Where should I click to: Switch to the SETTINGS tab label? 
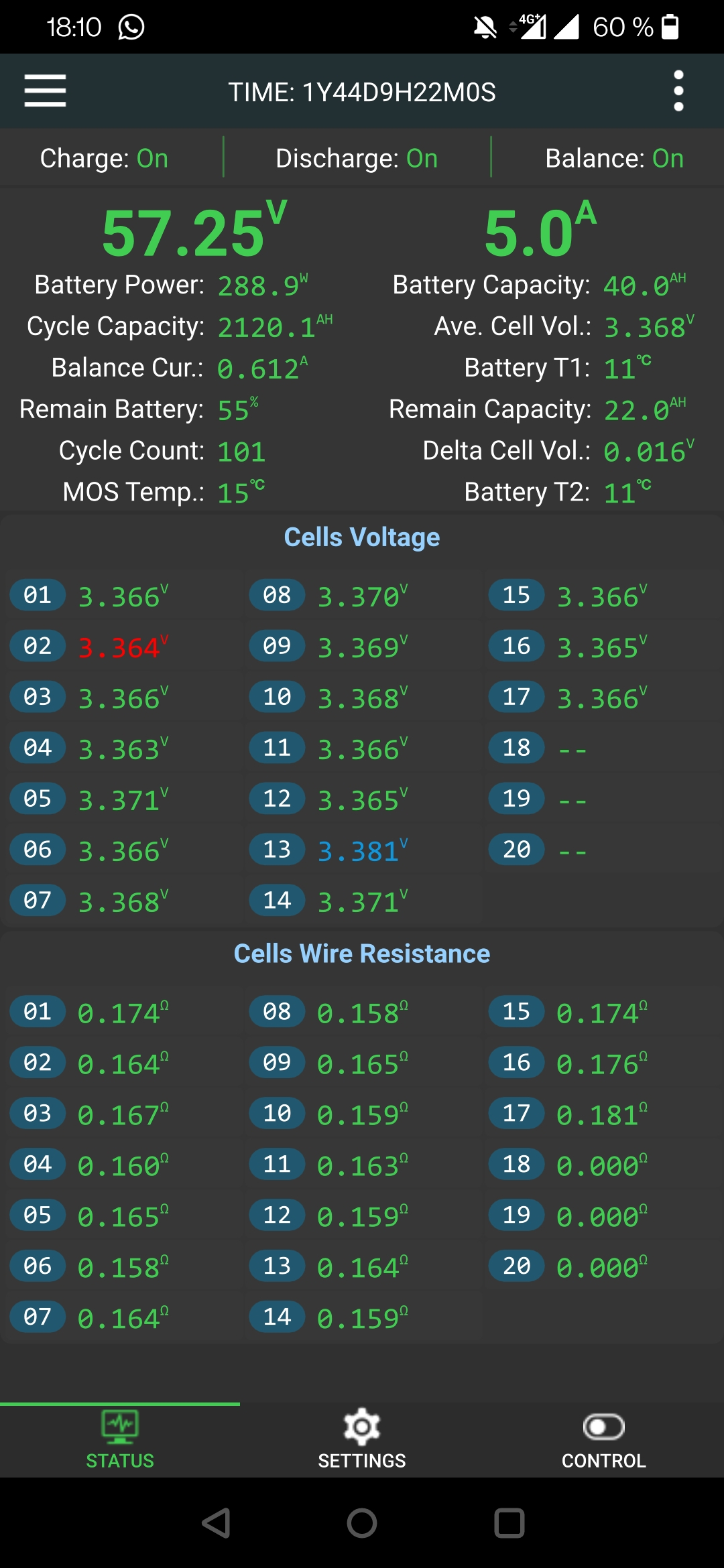(x=362, y=1461)
